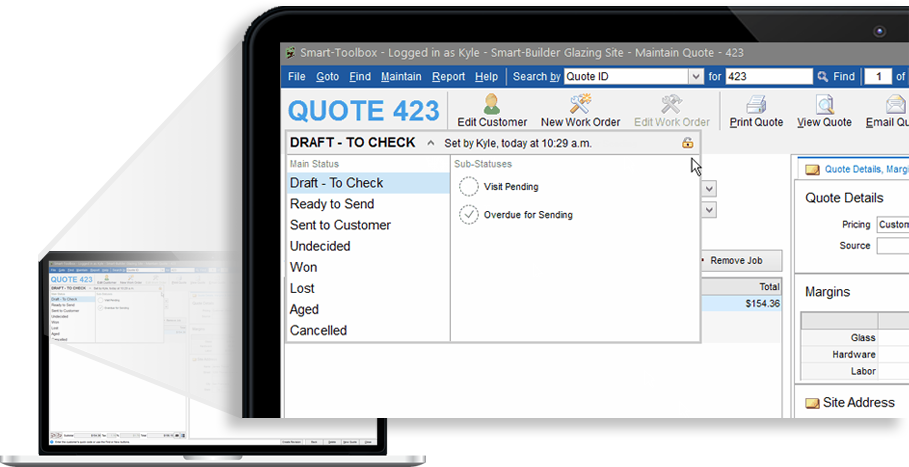Click the View Quote magnifier icon
This screenshot has width=909, height=467.
[824, 104]
